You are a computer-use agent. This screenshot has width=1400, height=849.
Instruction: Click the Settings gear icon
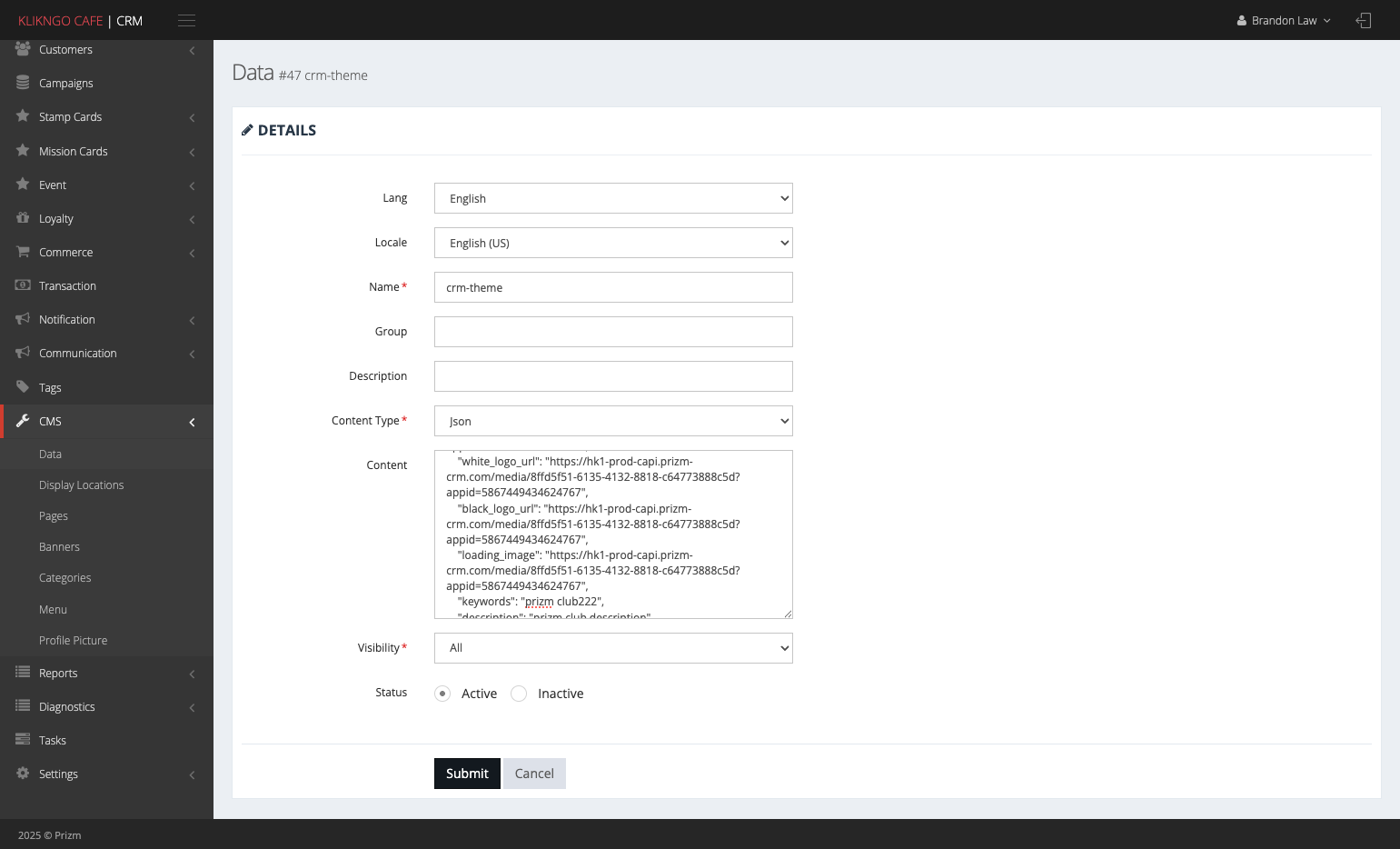tap(23, 774)
